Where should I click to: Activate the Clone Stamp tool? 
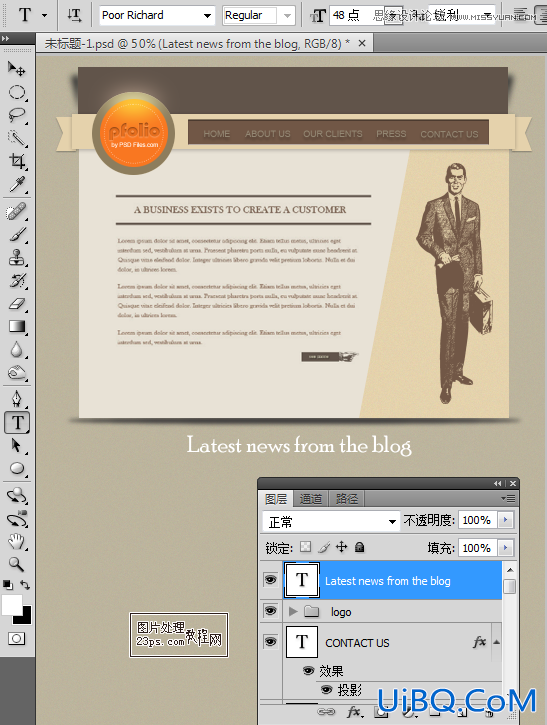coord(17,257)
